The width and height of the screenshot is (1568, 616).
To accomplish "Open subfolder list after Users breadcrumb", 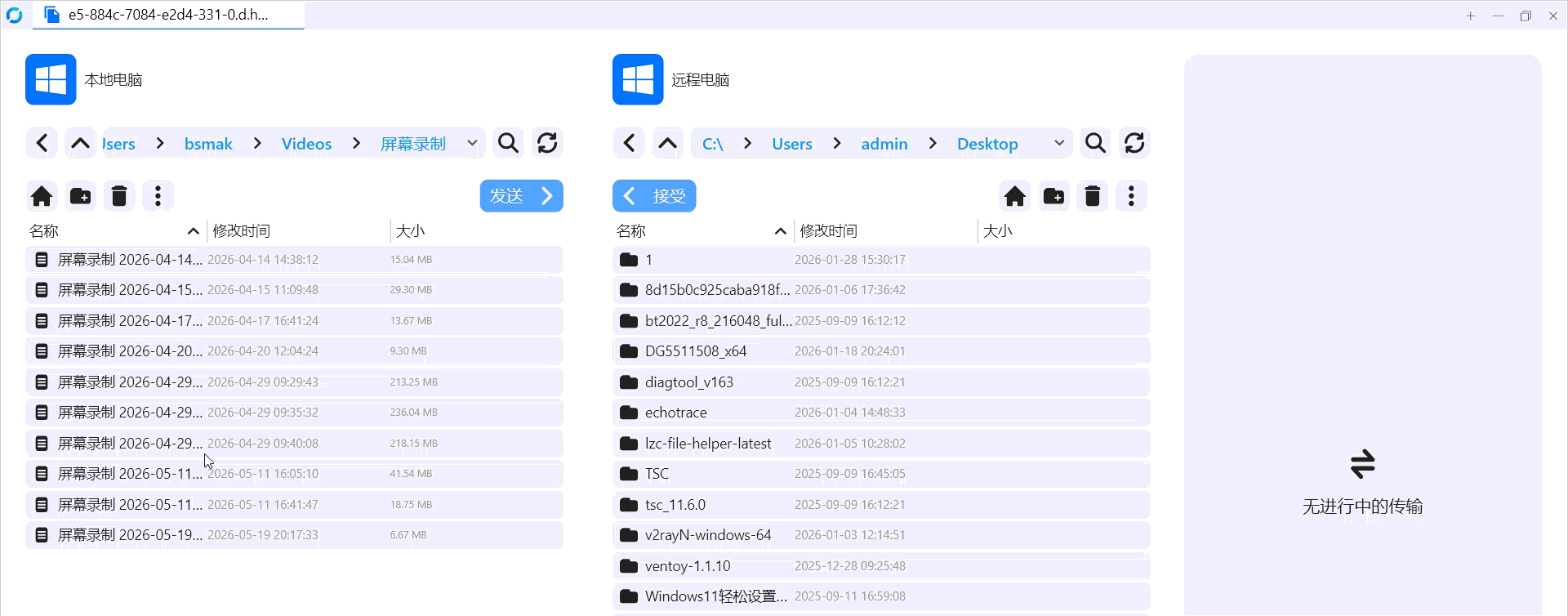I will (x=836, y=144).
